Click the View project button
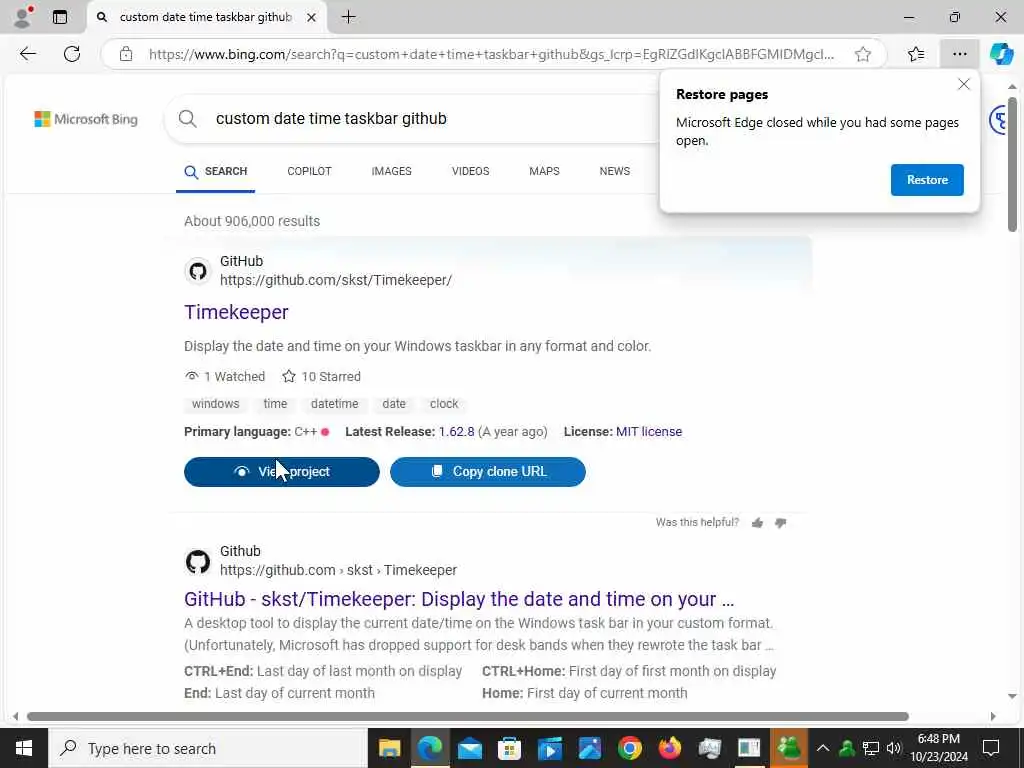The height and width of the screenshot is (768, 1024). click(281, 472)
